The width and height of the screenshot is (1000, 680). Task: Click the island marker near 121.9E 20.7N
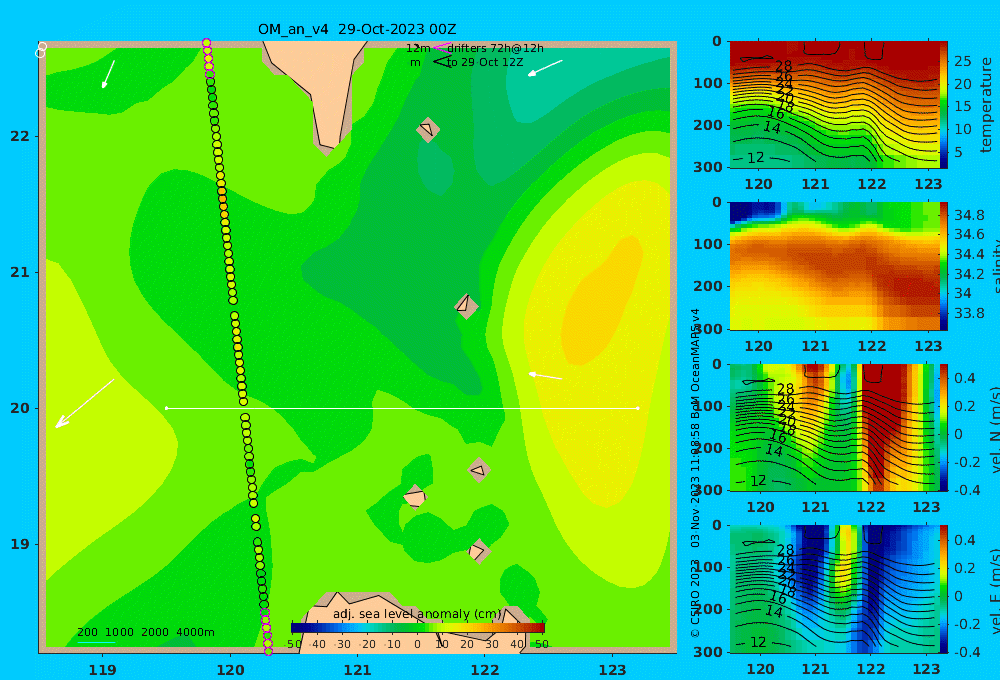click(x=466, y=306)
